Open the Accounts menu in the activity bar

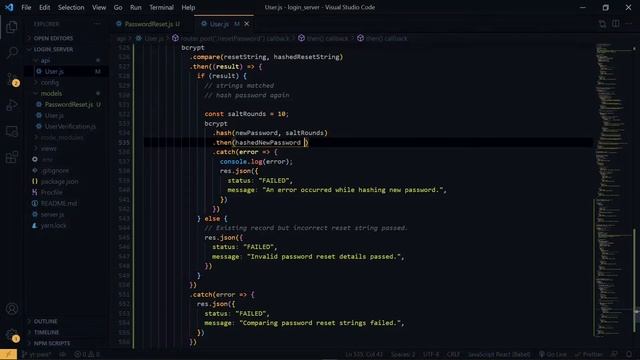point(12,309)
